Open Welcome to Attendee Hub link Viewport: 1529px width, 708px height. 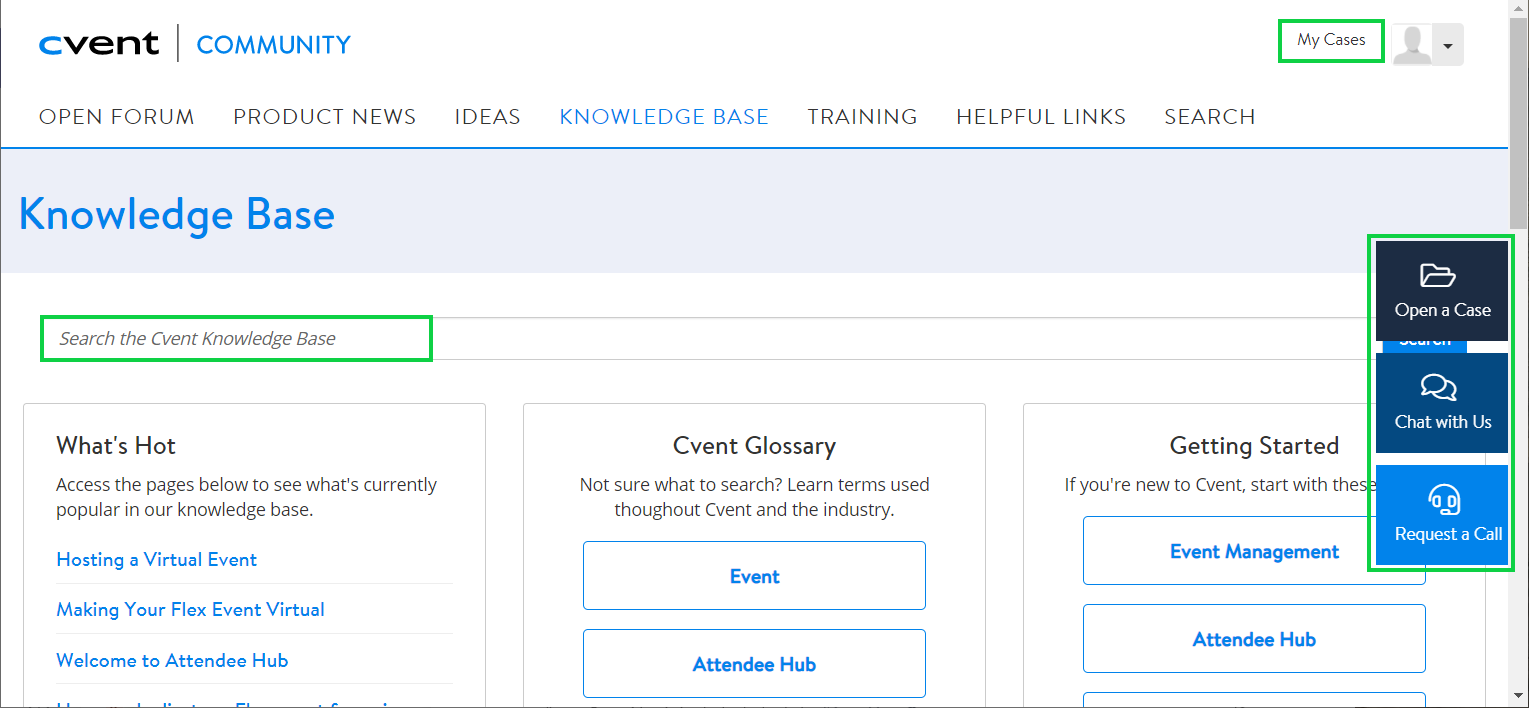click(172, 661)
